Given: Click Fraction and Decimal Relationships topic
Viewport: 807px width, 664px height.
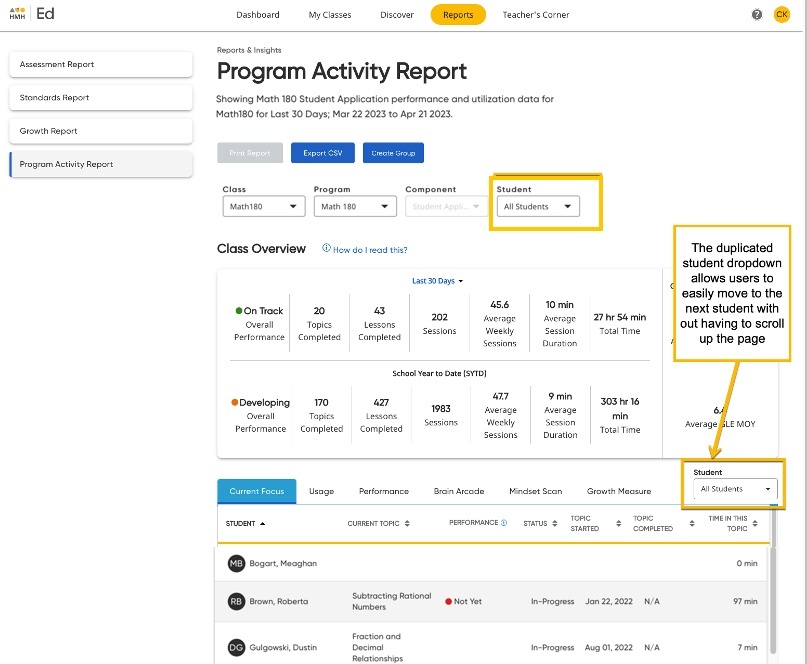Looking at the screenshot, I should [377, 648].
